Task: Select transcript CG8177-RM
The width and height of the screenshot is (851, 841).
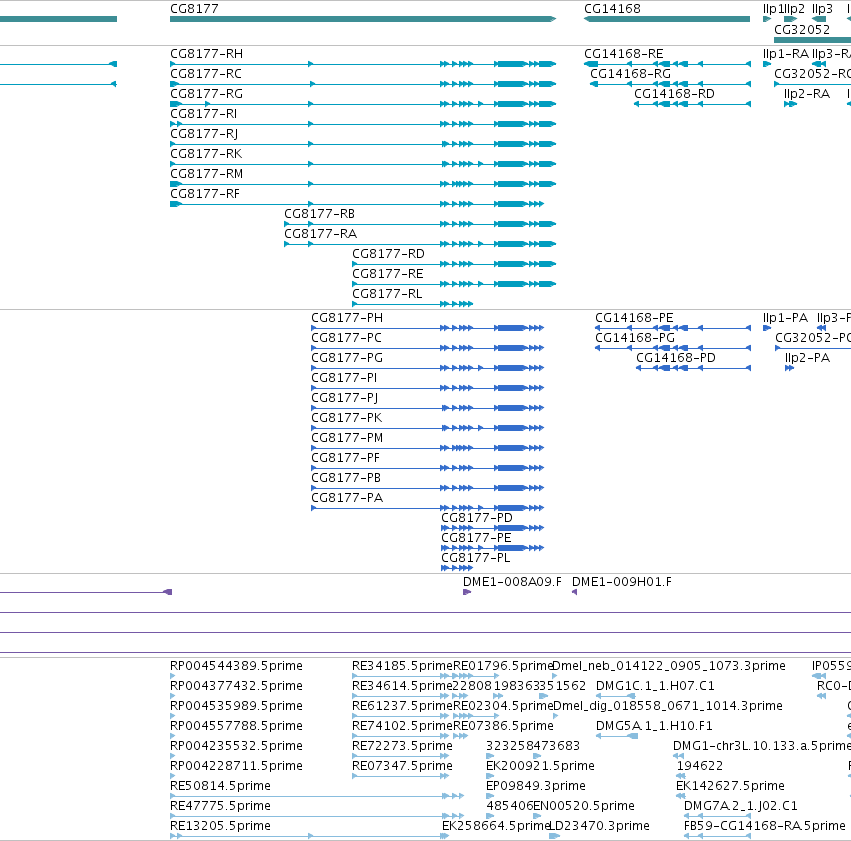Action: click(206, 174)
